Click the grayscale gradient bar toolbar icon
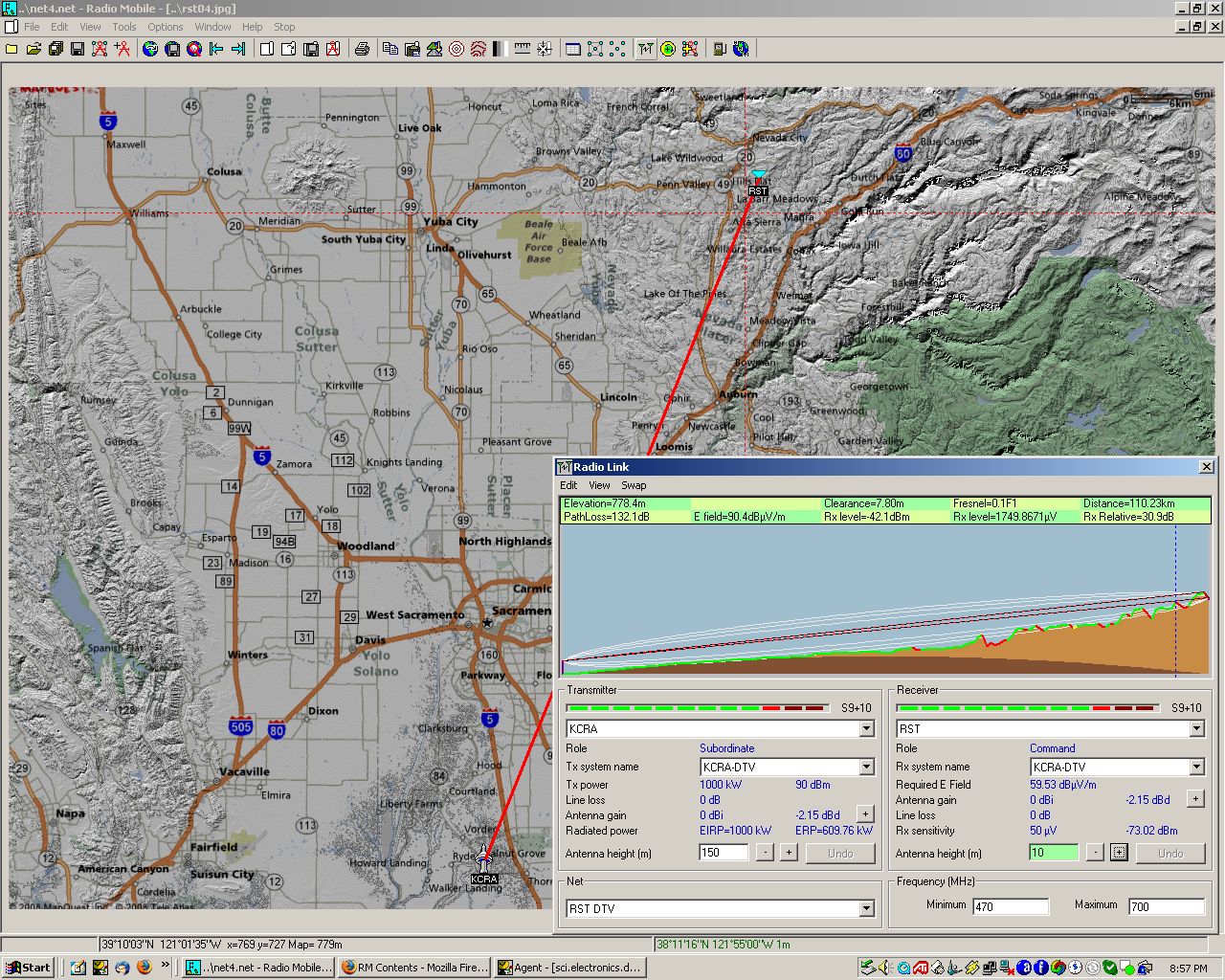 (499, 49)
